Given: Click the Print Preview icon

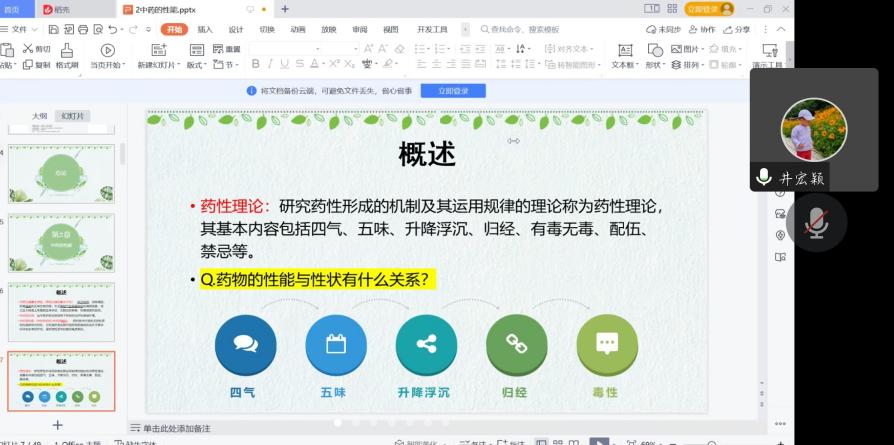Looking at the screenshot, I should click(x=98, y=29).
